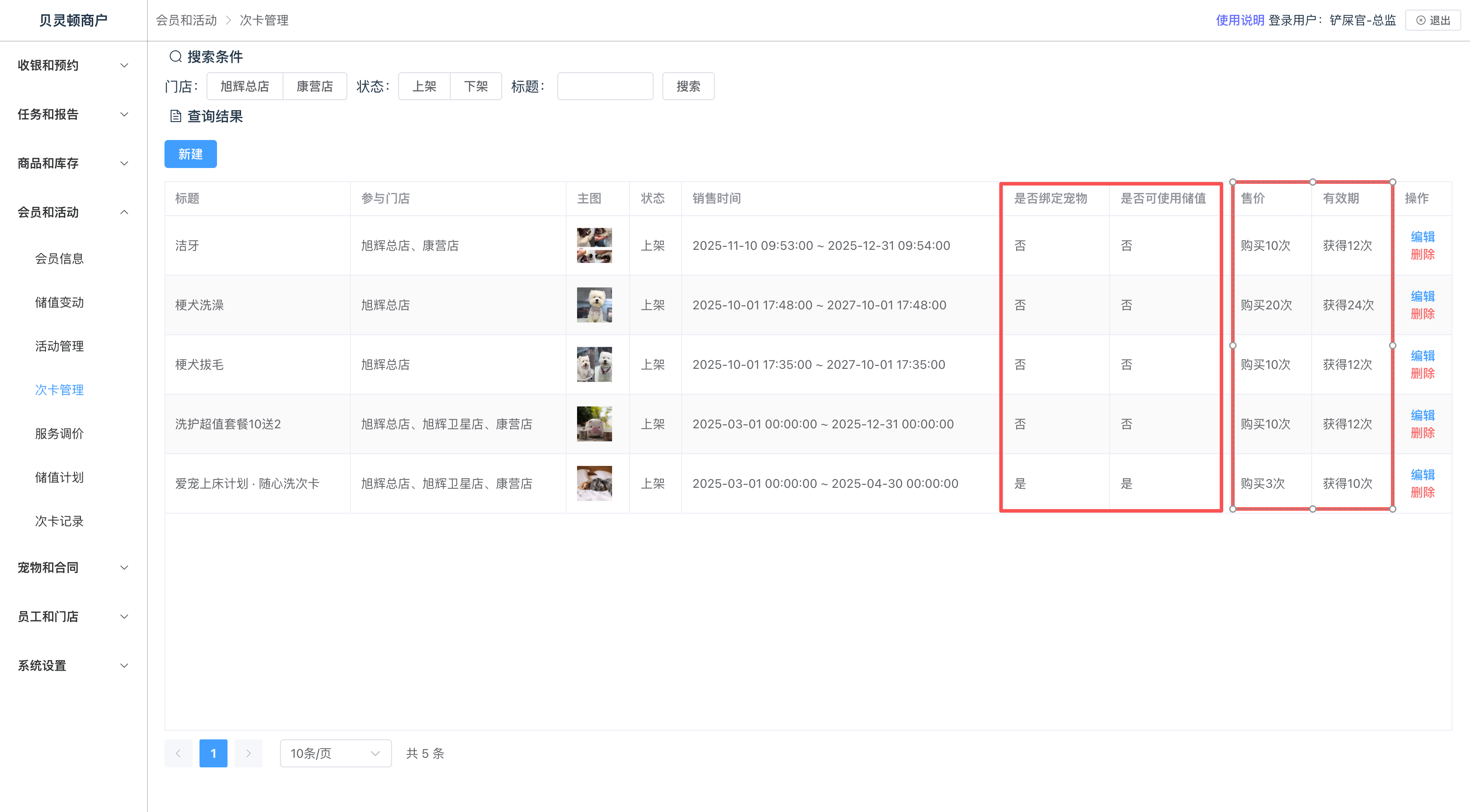
Task: Toggle the 下架 status filter
Action: tap(476, 86)
